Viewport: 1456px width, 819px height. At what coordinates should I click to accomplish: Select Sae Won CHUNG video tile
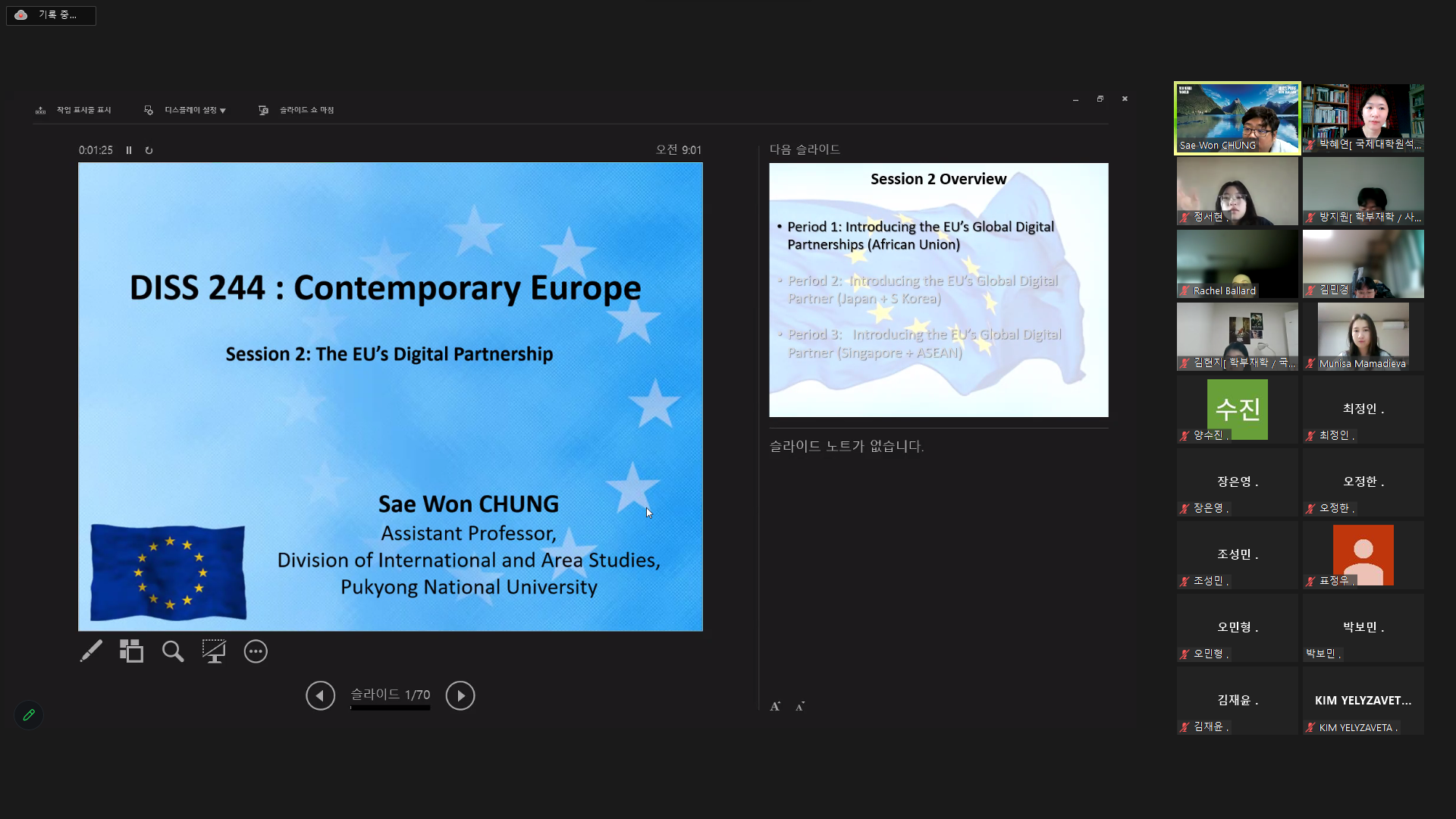point(1237,118)
